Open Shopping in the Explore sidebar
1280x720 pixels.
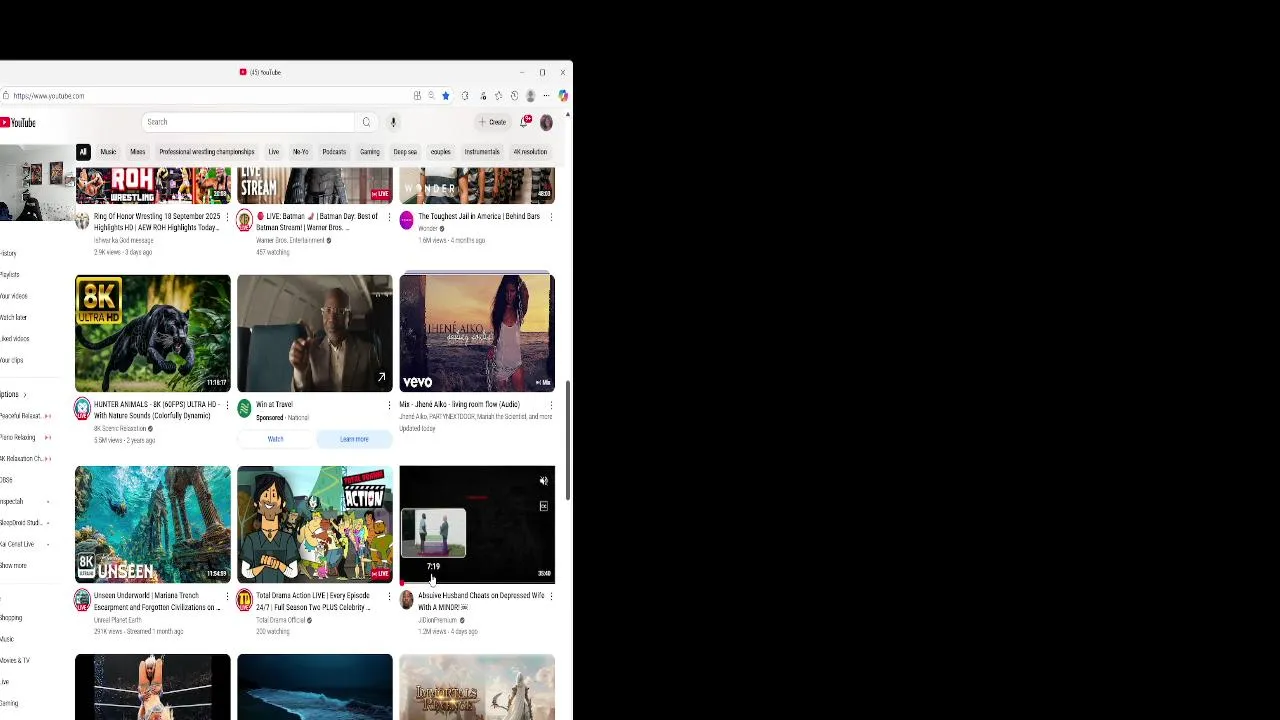[x=11, y=618]
